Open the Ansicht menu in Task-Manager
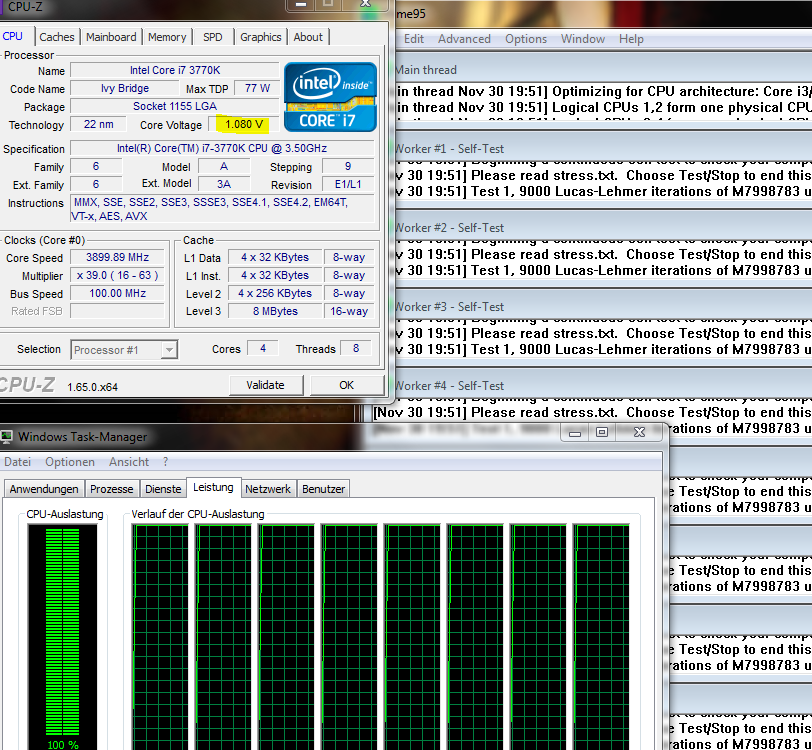Viewport: 812px width, 750px height. tap(129, 462)
